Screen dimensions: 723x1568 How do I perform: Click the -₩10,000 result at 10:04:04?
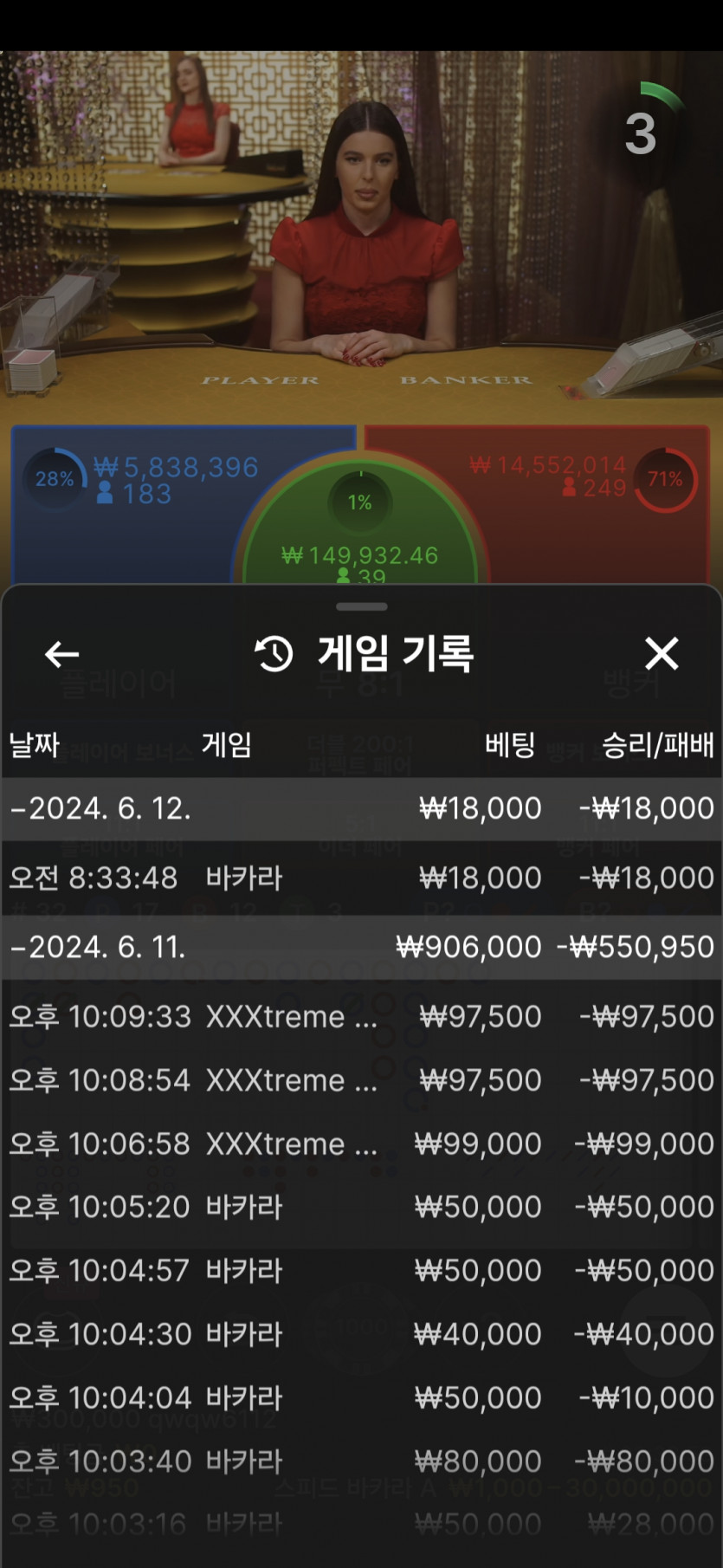coord(648,1397)
